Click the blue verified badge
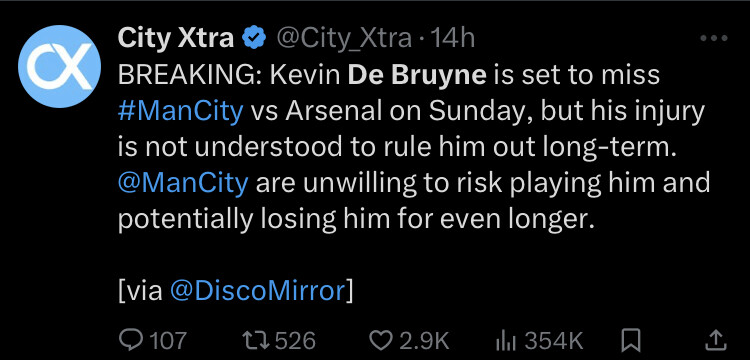Screen dimensions: 750x360 (255, 38)
